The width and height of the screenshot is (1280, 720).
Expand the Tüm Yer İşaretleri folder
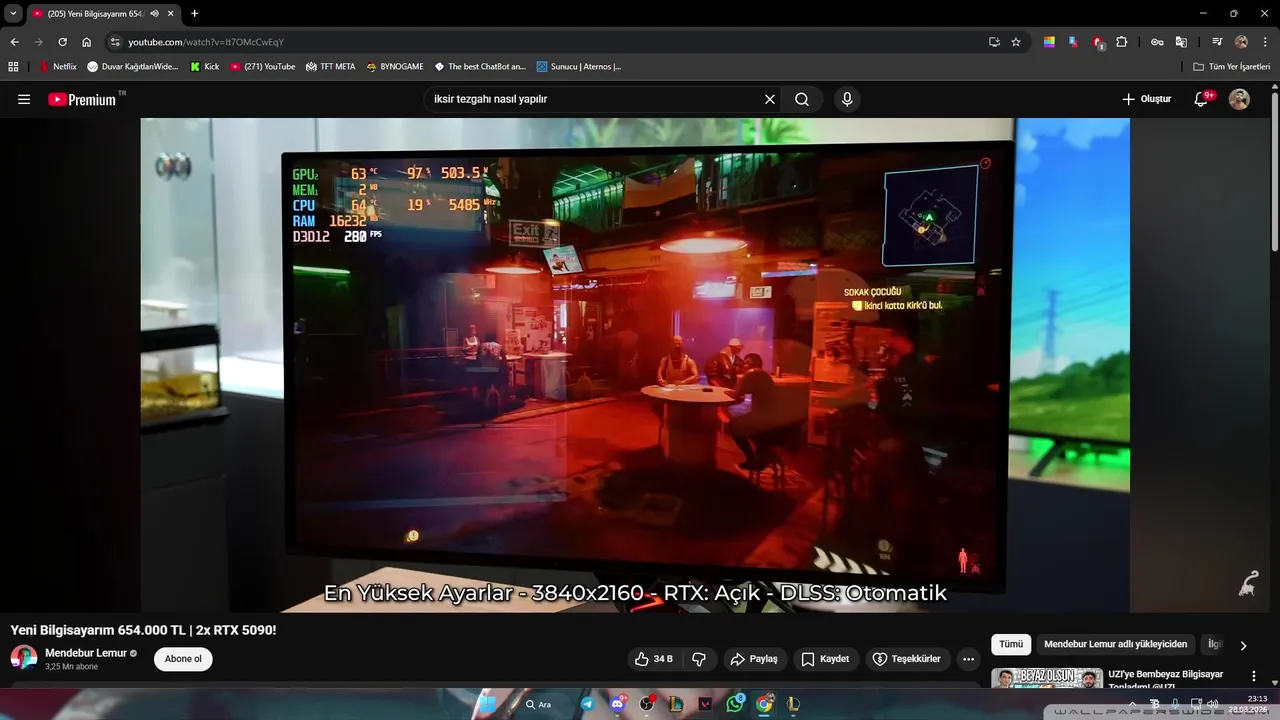coord(1232,67)
